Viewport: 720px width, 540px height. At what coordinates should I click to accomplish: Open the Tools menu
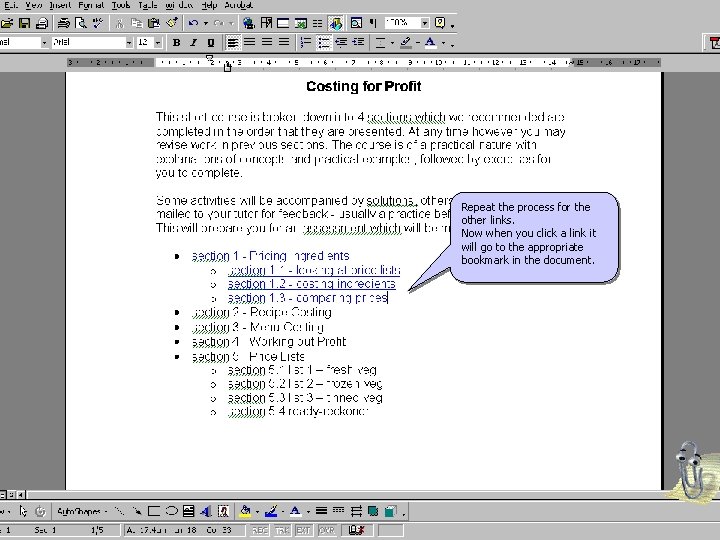point(121,5)
